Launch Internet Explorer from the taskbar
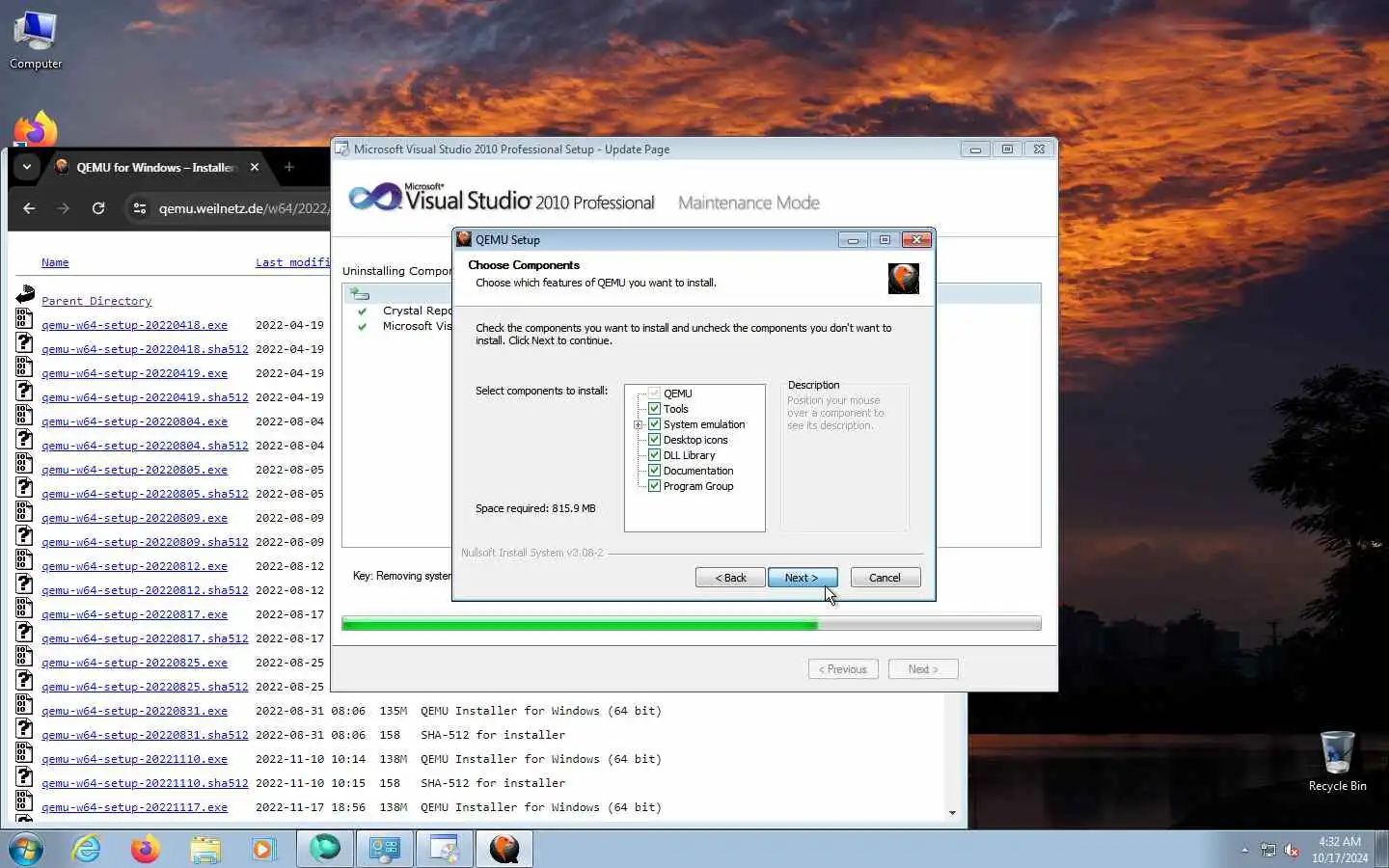The height and width of the screenshot is (868, 1389). click(x=87, y=849)
